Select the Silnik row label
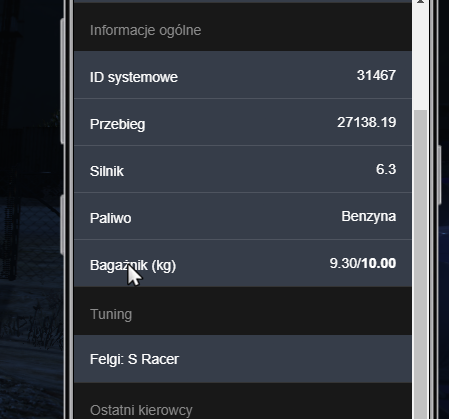Screen dimensions: 449x419 (x=107, y=171)
